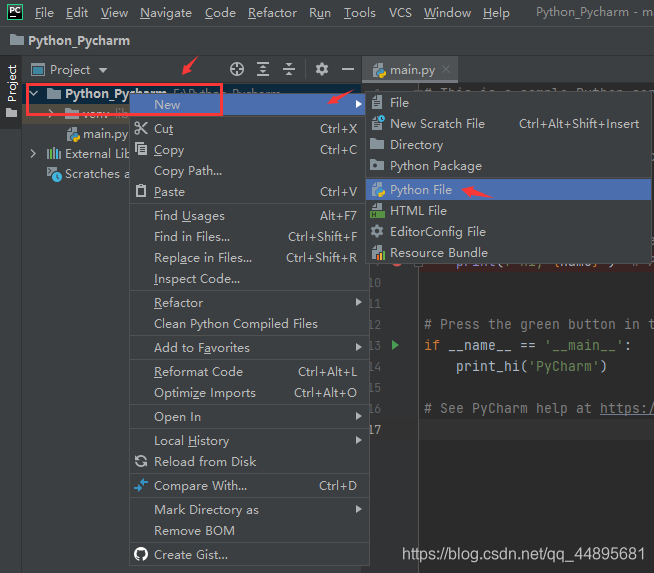
Task: Click the Python Package icon in submenu
Action: [377, 165]
